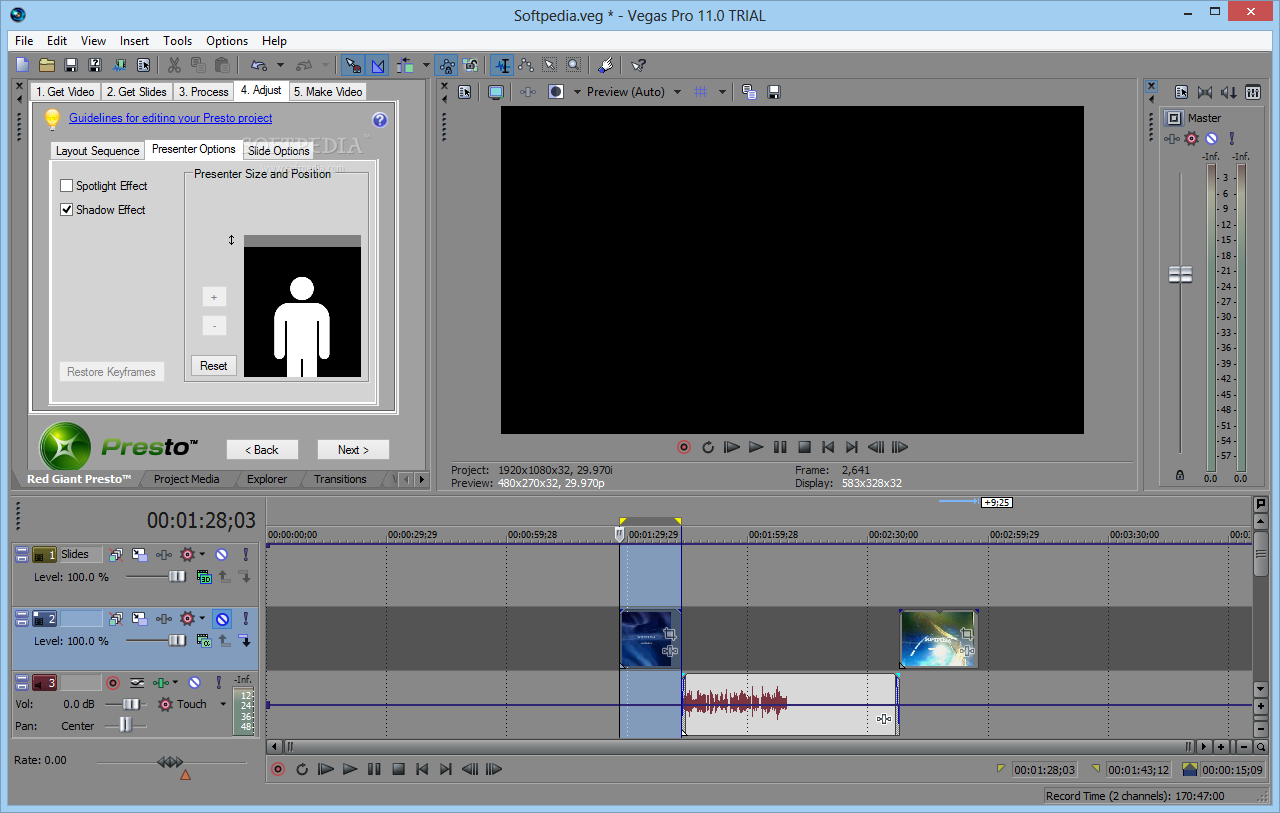
Task: Open the Tools menu
Action: tap(178, 41)
